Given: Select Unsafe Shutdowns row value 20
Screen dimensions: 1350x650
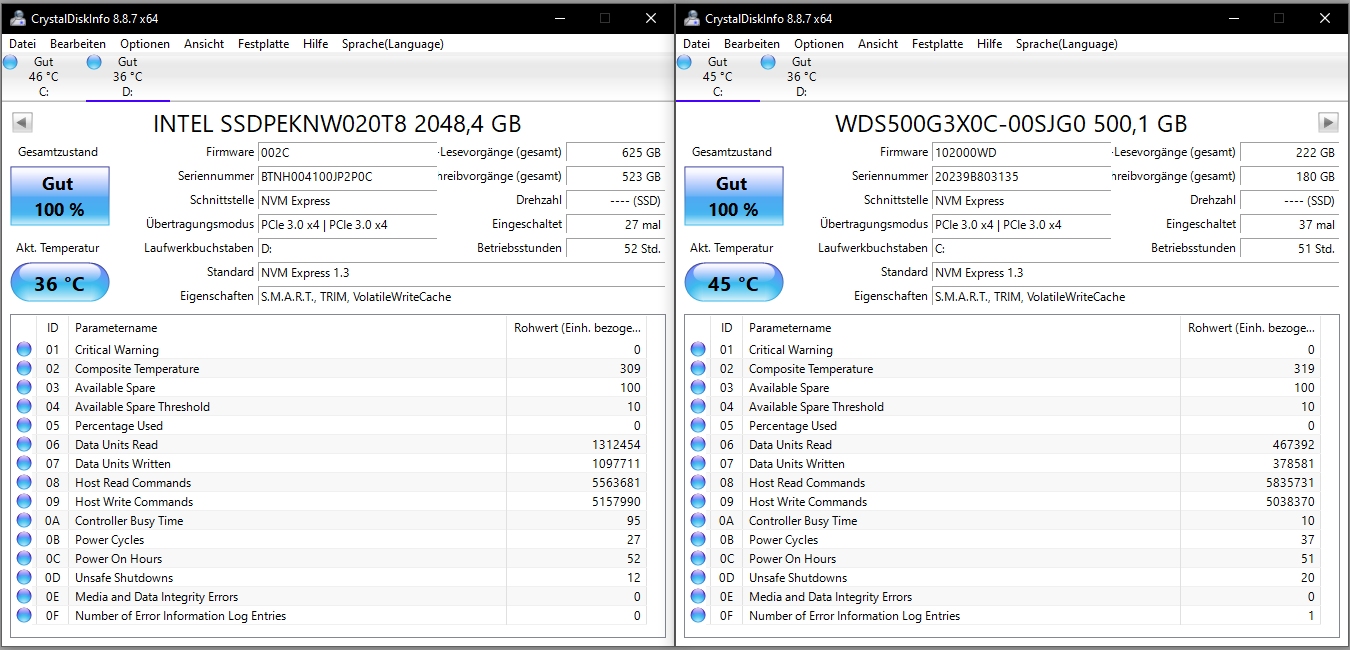Looking at the screenshot, I should click(x=1308, y=578).
